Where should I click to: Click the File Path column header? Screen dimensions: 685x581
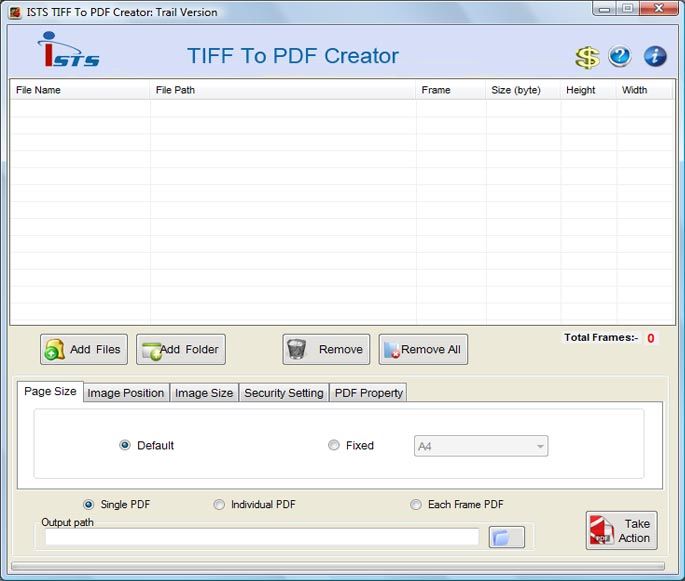pyautogui.click(x=283, y=90)
